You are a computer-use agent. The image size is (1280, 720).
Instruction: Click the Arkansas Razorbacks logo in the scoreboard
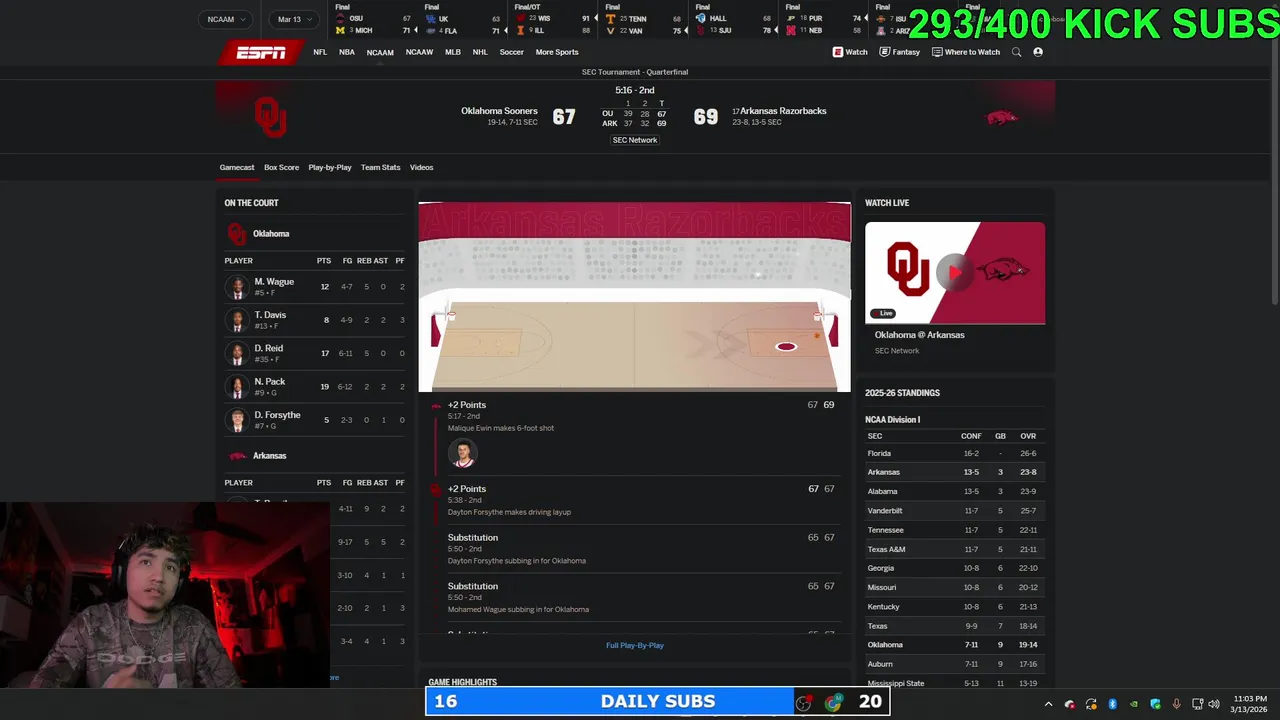(1001, 117)
